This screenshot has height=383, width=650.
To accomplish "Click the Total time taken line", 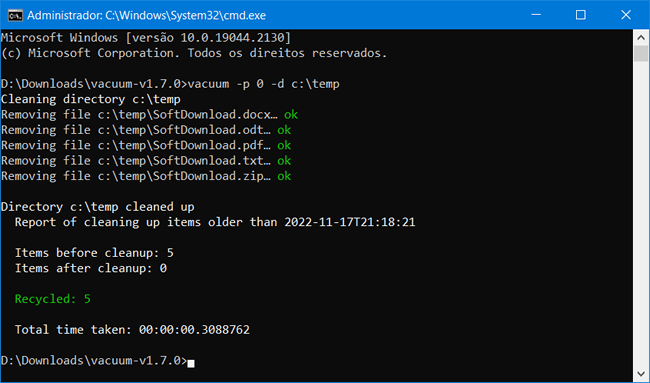I will pyautogui.click(x=132, y=330).
